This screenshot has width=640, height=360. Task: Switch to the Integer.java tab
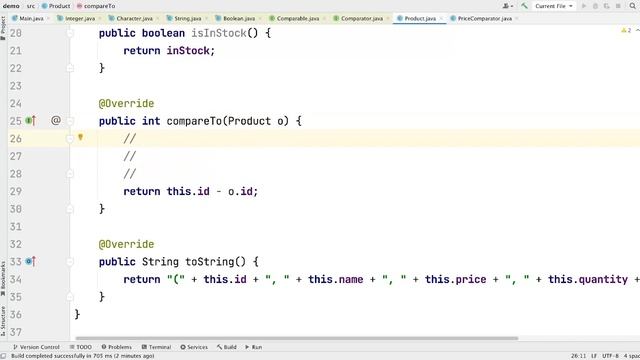coord(80,18)
